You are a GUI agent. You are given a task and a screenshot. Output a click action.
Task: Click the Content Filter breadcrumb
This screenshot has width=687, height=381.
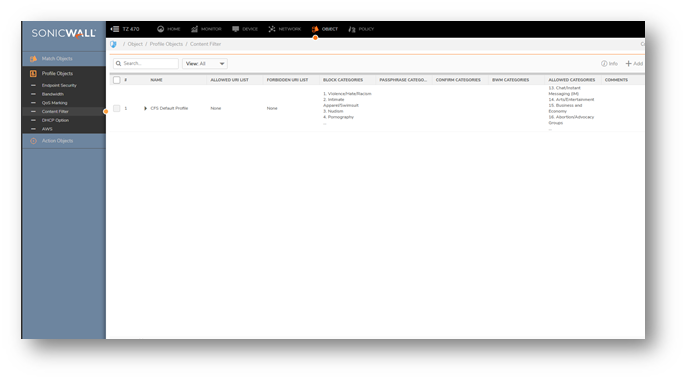205,44
